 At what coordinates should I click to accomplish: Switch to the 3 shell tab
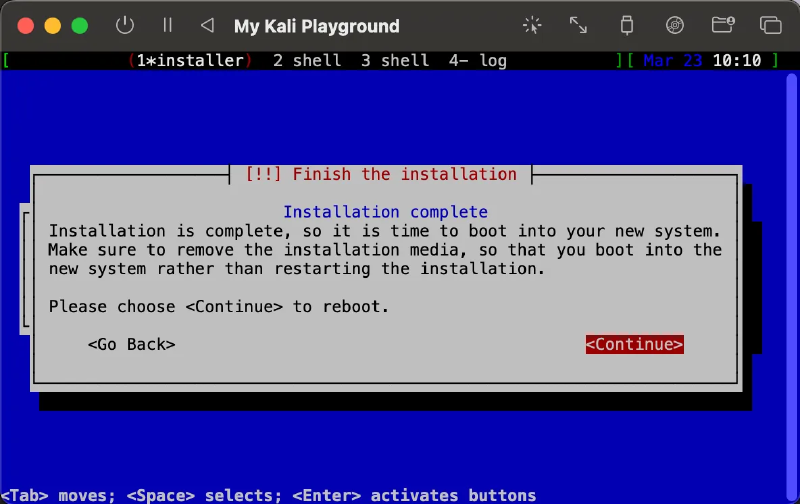tap(395, 61)
